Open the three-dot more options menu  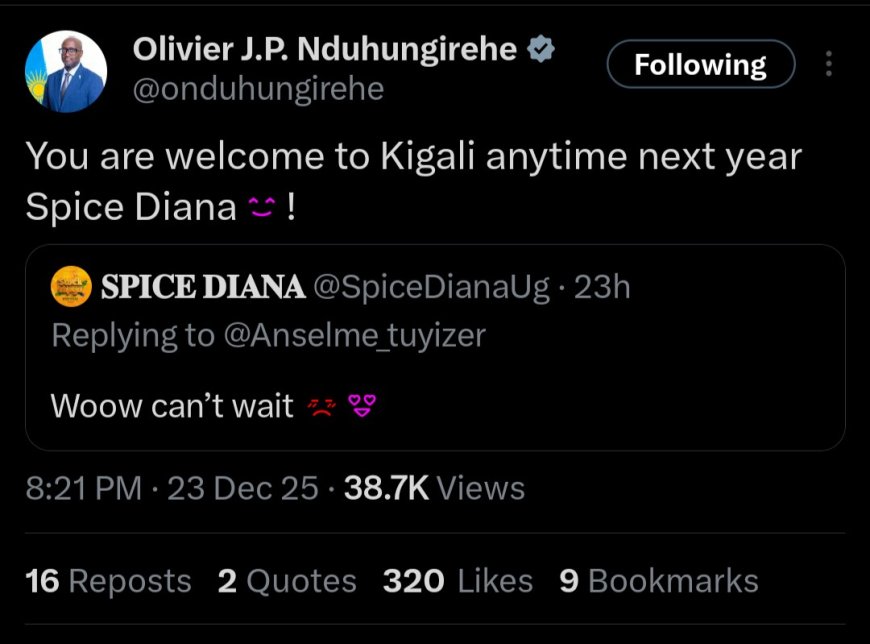pyautogui.click(x=828, y=65)
